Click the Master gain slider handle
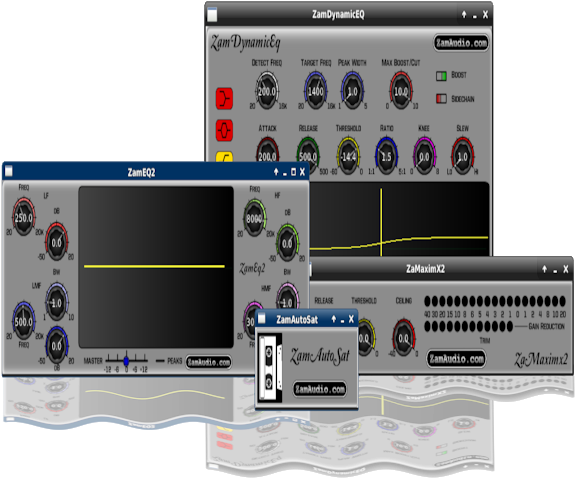 [x=126, y=361]
